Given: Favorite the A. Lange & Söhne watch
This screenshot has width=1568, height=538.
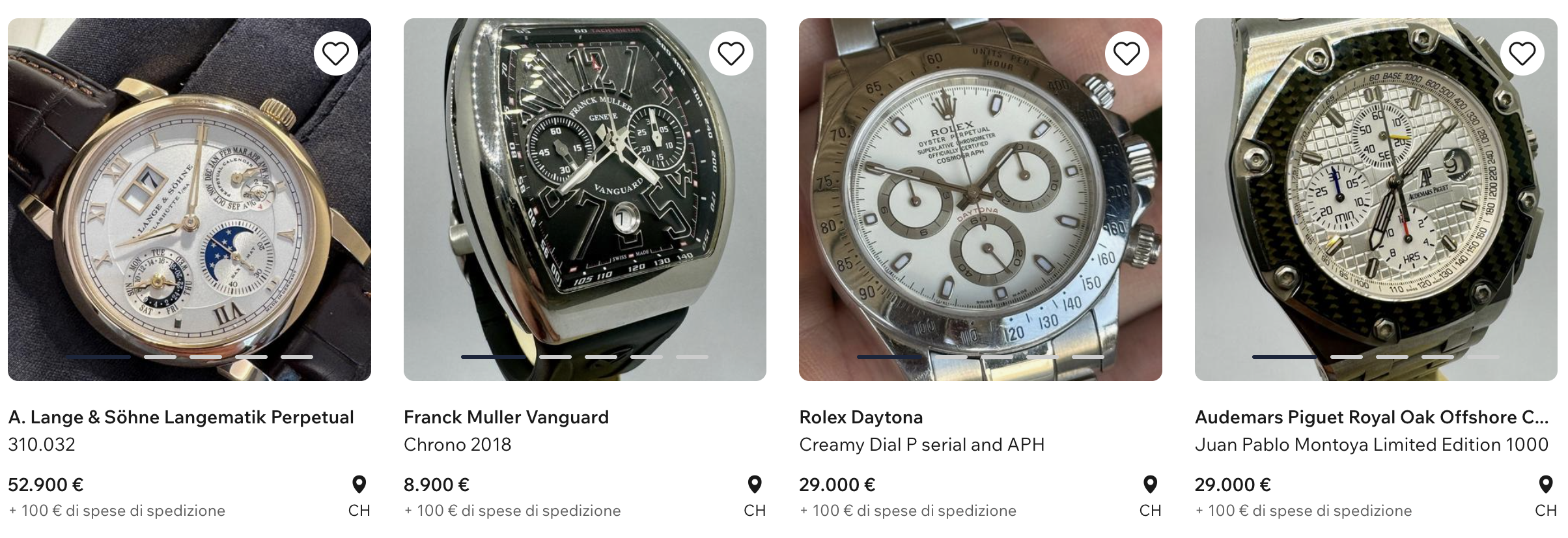Looking at the screenshot, I should coord(335,53).
